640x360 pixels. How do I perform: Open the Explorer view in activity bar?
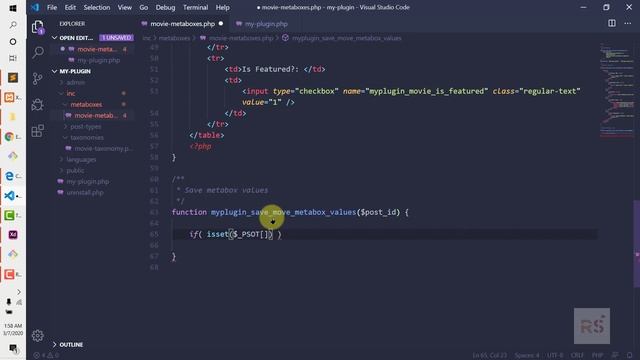[38, 27]
